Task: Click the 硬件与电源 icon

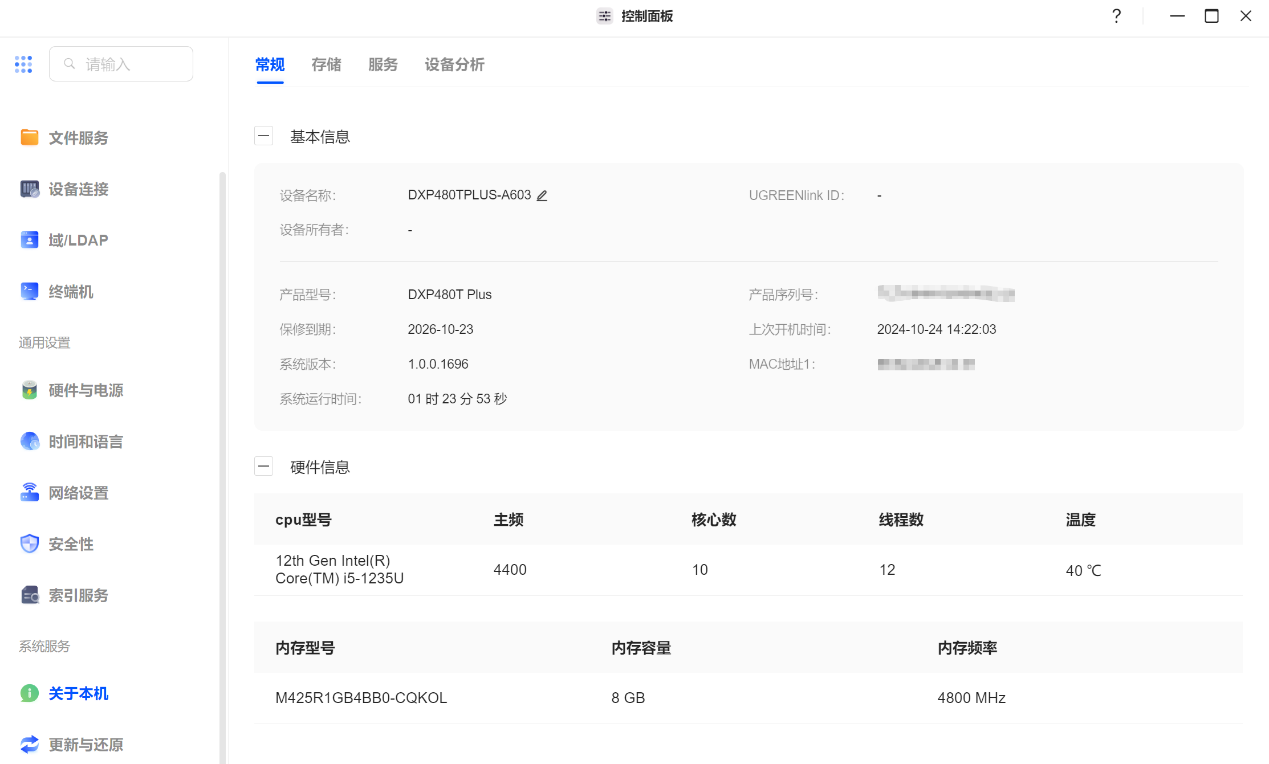Action: (30, 390)
